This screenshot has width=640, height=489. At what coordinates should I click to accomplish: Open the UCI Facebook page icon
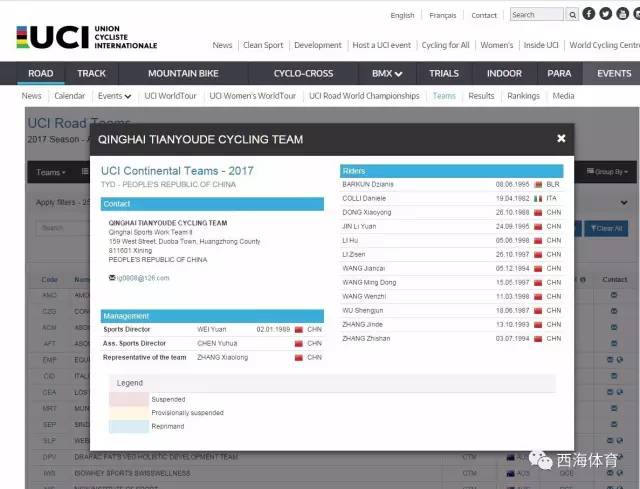click(589, 14)
